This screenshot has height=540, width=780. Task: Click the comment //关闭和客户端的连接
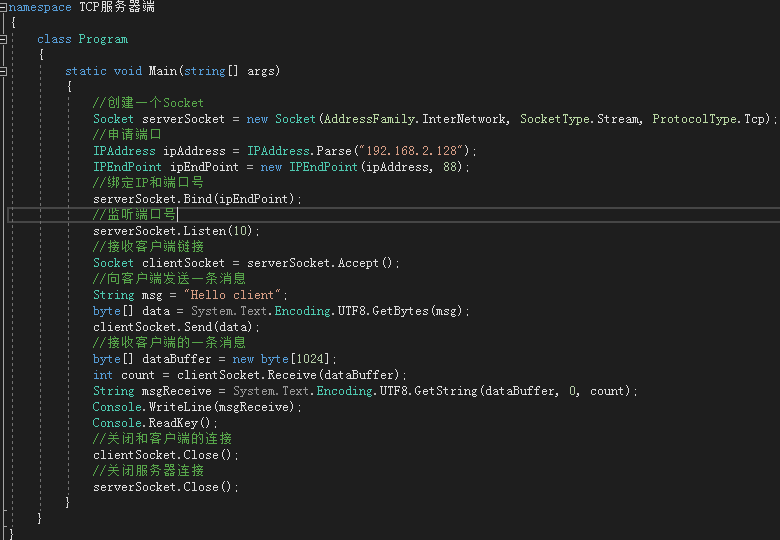[162, 439]
